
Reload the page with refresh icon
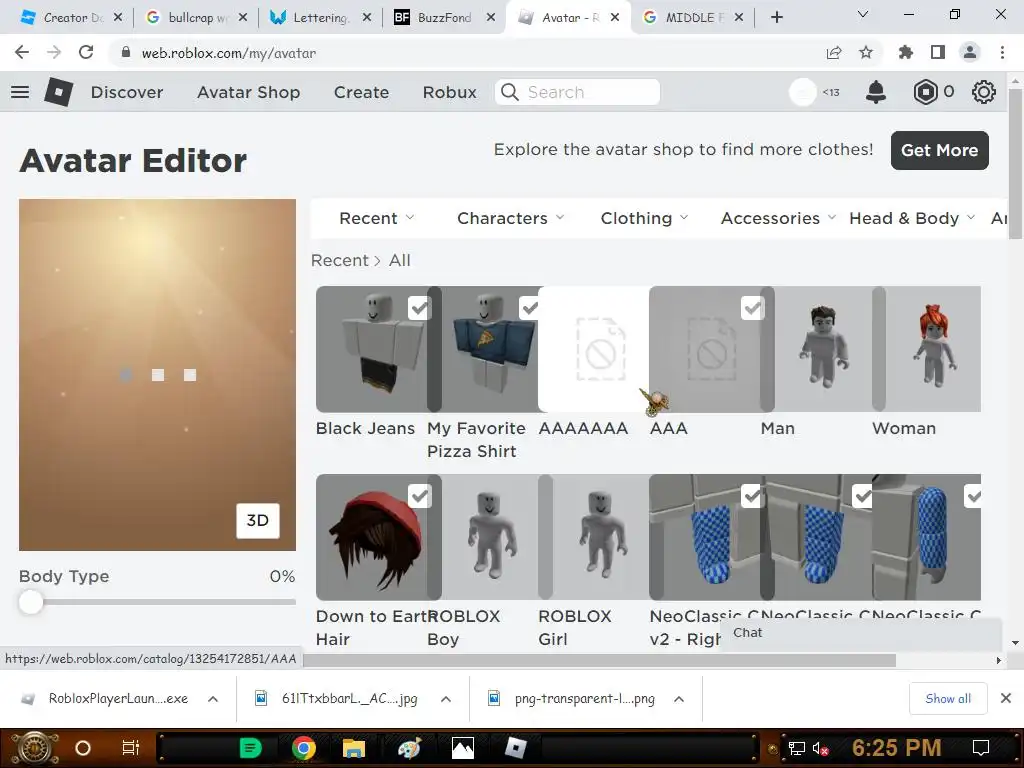(86, 52)
